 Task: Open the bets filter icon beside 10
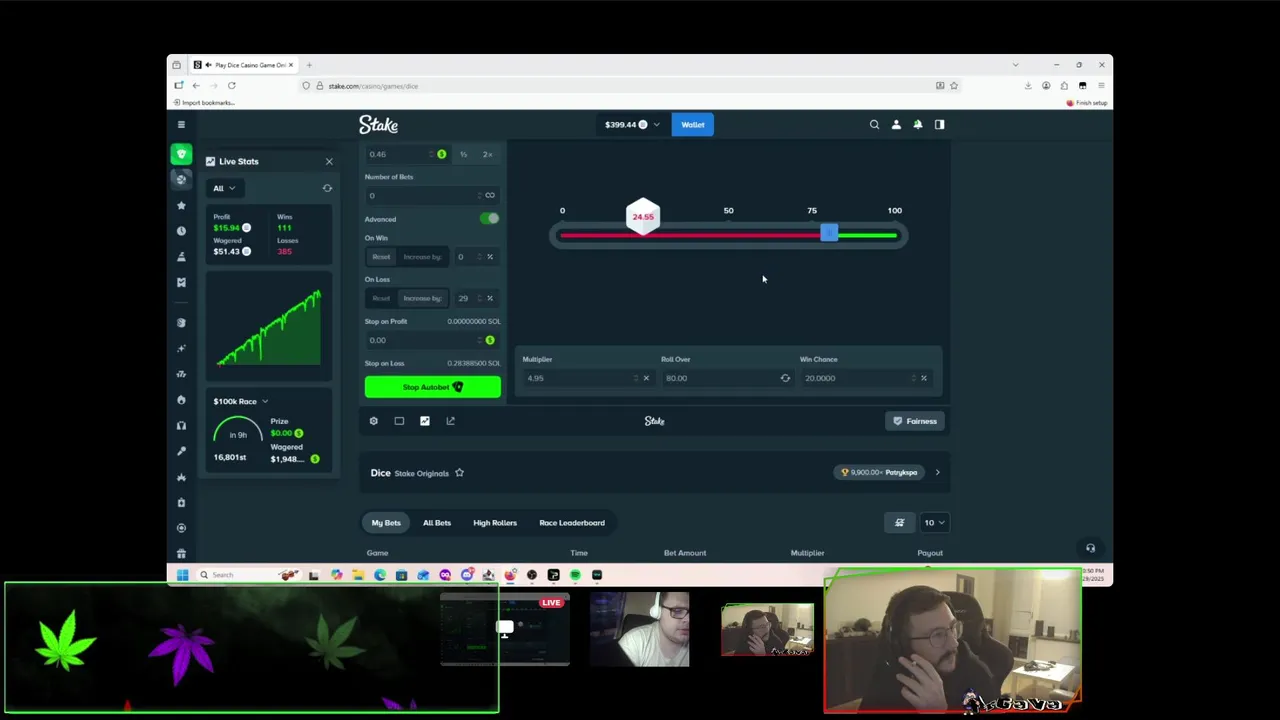point(899,523)
